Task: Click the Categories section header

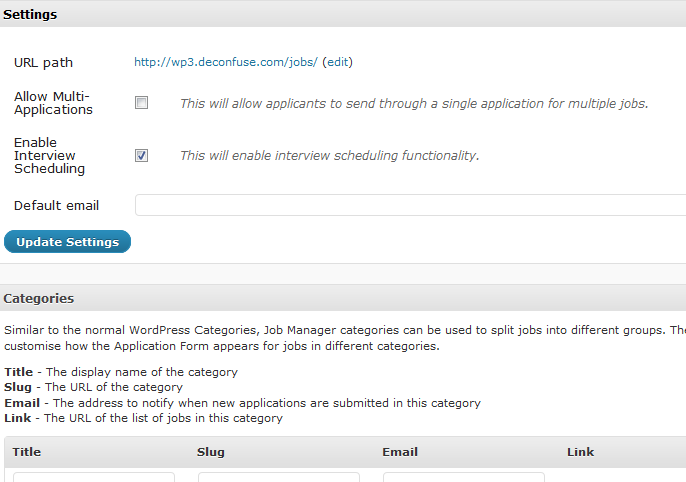Action: point(343,298)
